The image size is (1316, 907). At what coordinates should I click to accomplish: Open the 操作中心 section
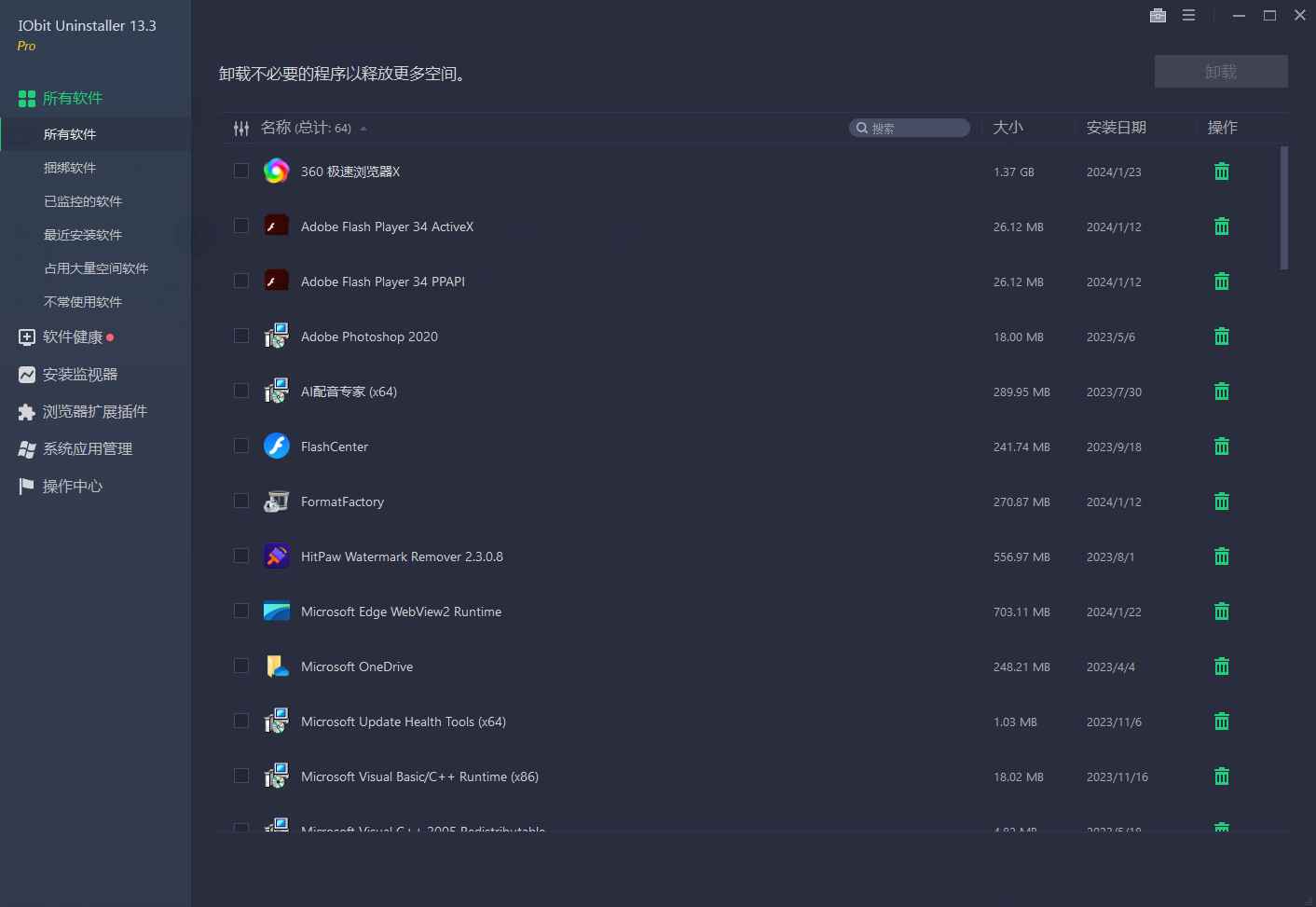click(72, 486)
